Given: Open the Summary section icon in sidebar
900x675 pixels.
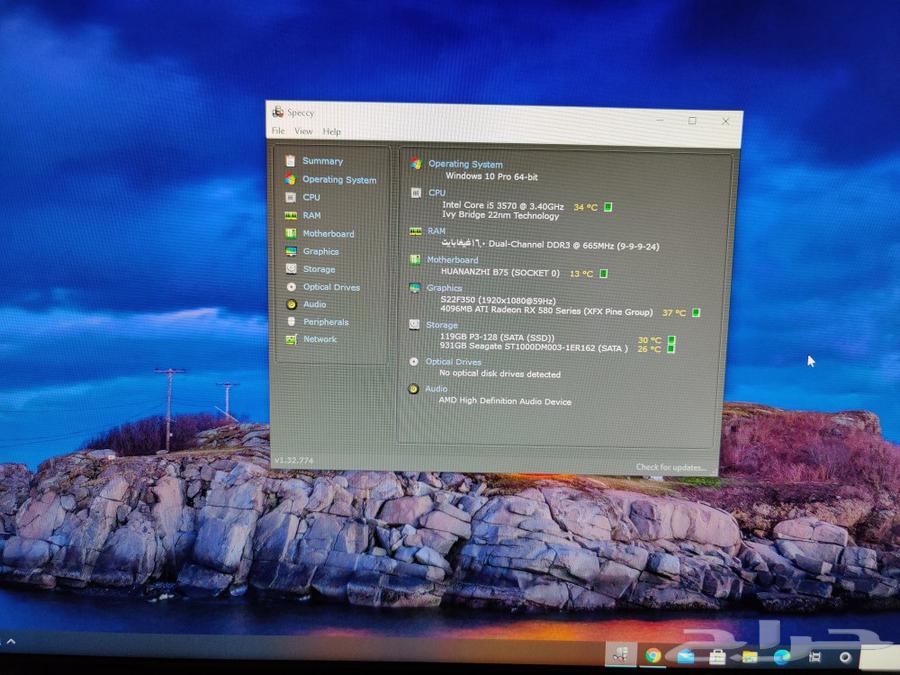Looking at the screenshot, I should [290, 161].
